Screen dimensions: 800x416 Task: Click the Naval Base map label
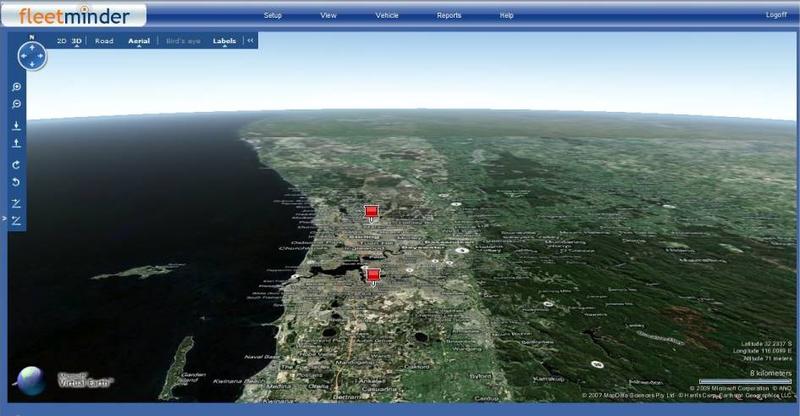(x=262, y=357)
